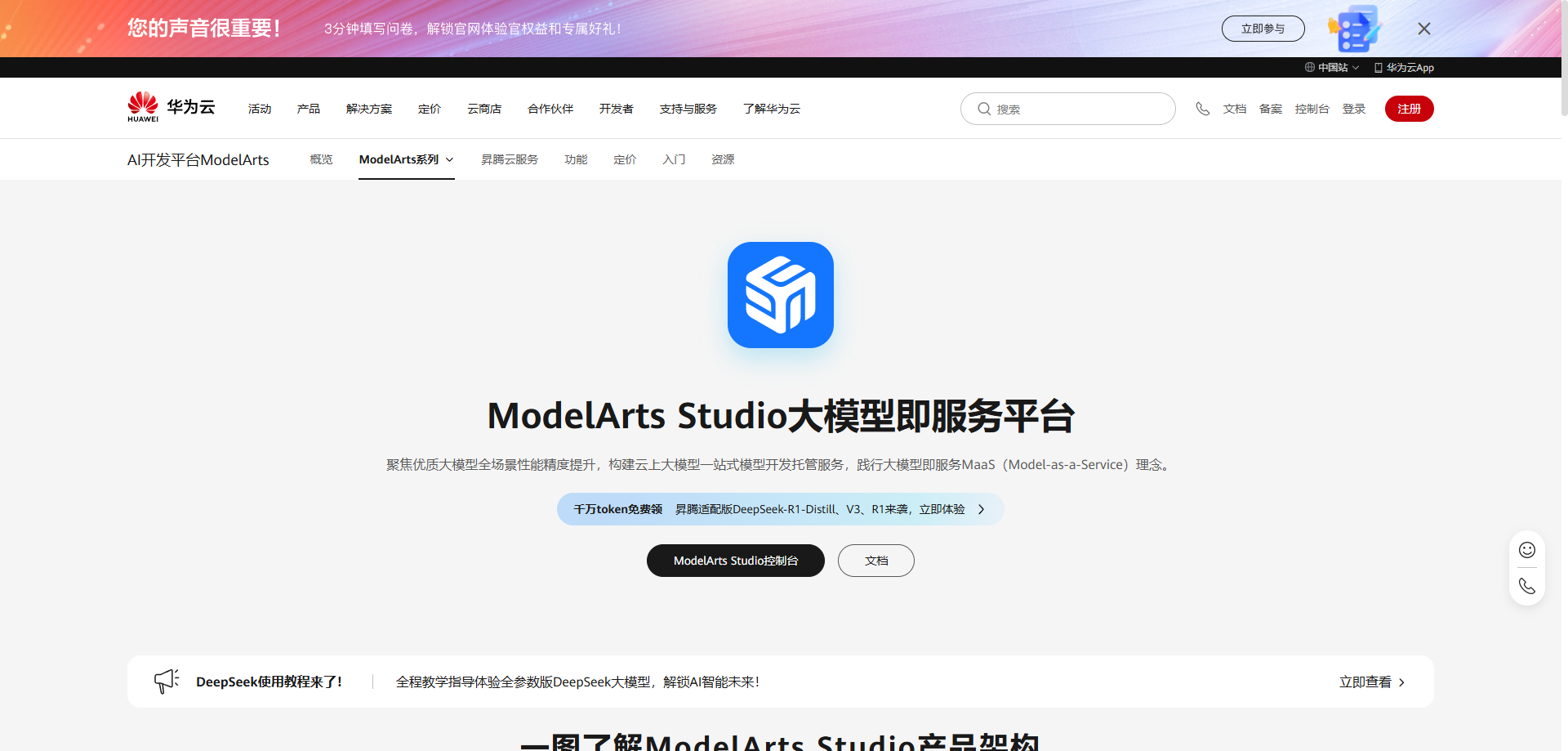Open 文档 link in header
Image resolution: width=1568 pixels, height=751 pixels.
pos(1235,109)
